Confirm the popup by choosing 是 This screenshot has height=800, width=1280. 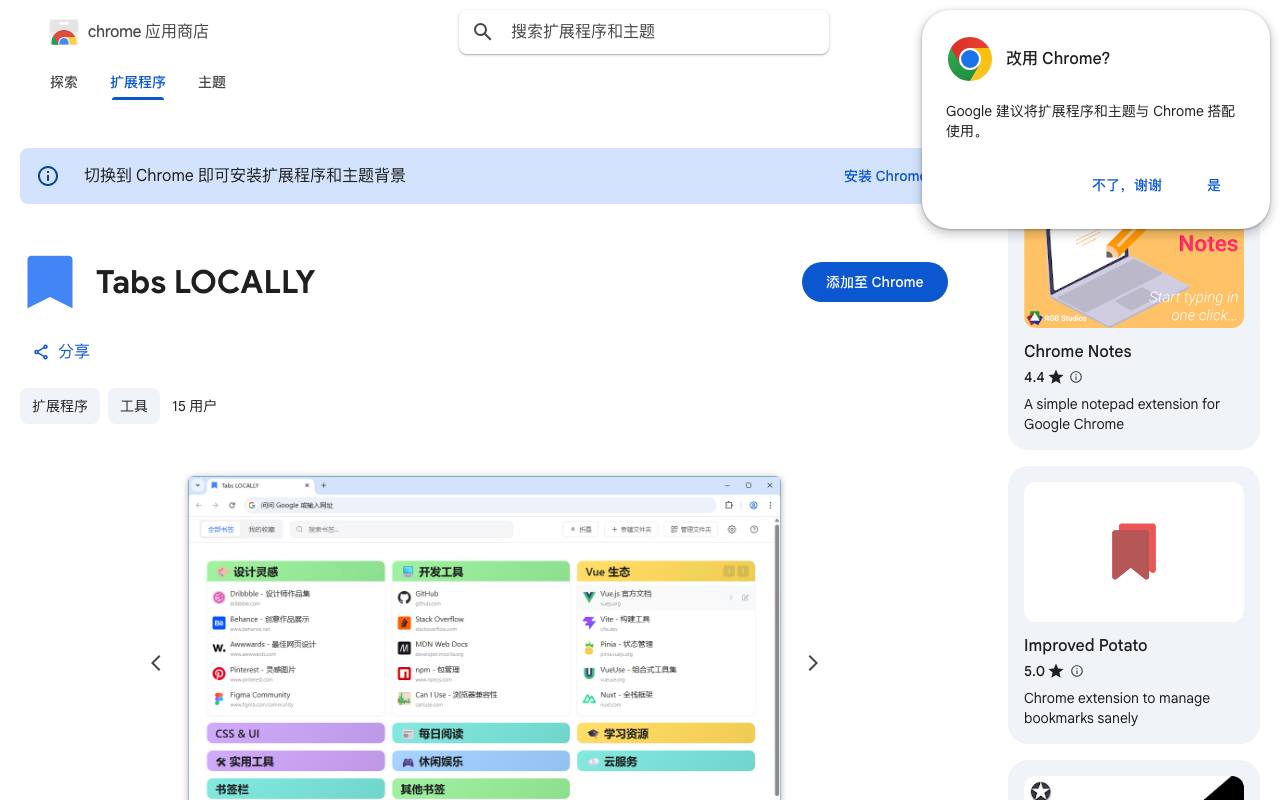[1214, 185]
